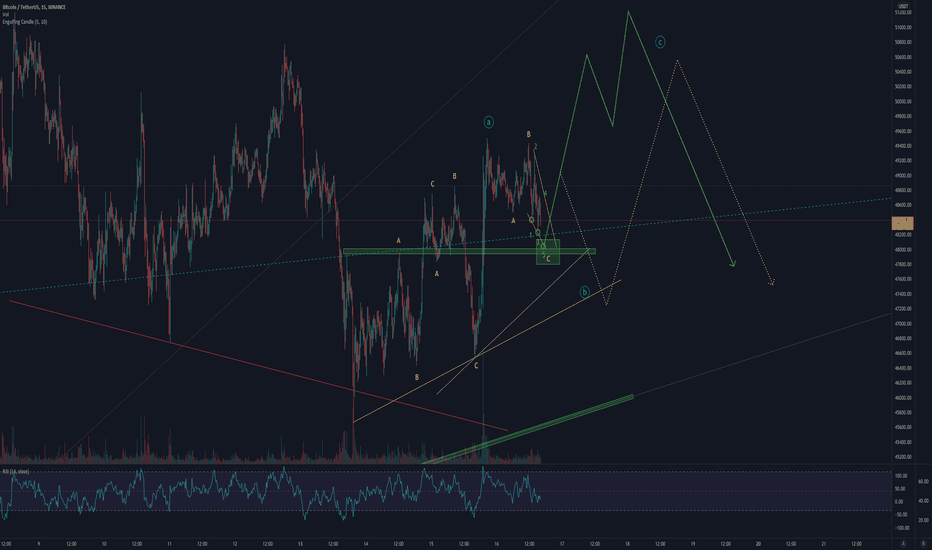Click the 45200.00 price axis label
This screenshot has height=550, width=932.
click(903, 457)
